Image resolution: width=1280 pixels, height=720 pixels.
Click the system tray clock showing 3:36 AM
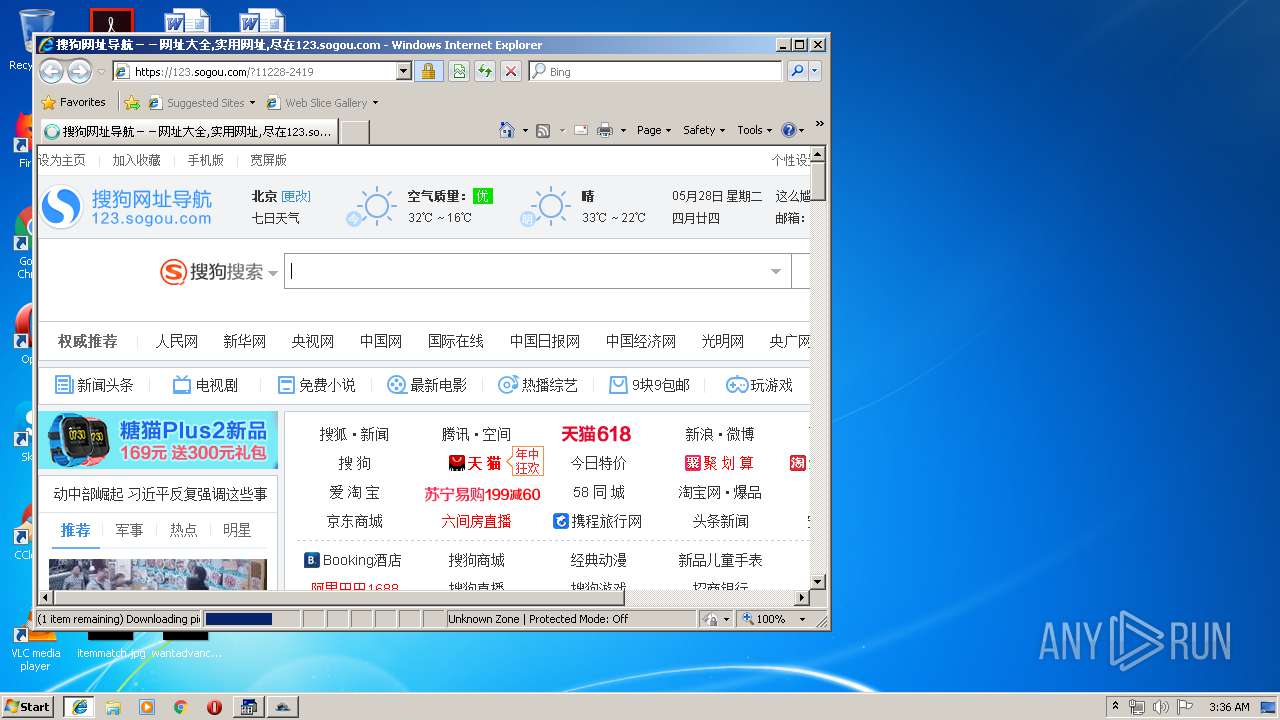pos(1229,707)
